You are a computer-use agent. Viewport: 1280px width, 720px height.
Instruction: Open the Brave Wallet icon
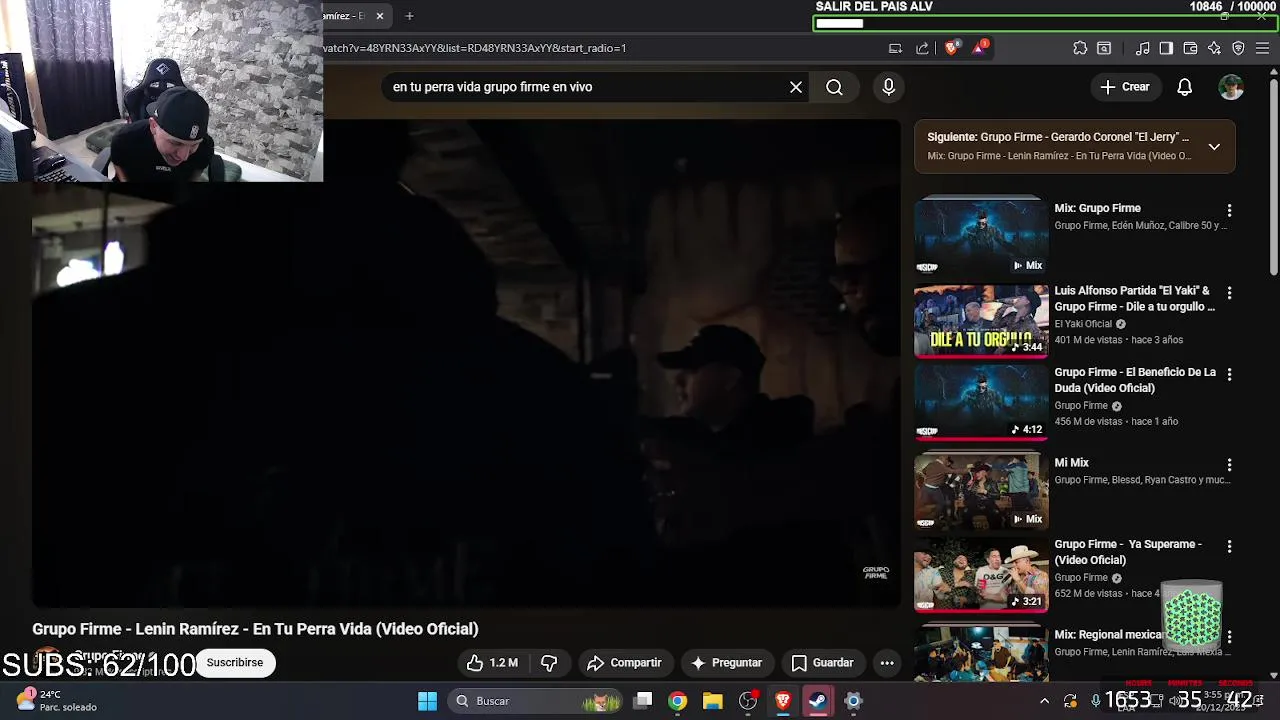[1190, 48]
